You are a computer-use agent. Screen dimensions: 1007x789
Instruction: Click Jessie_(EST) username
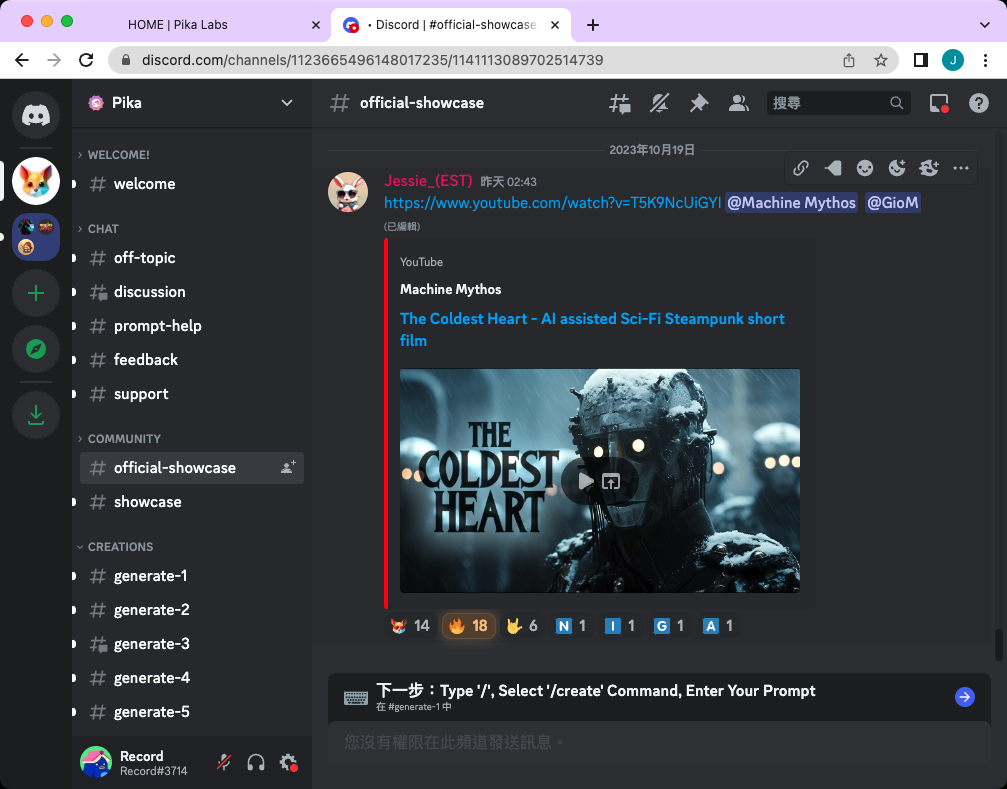coord(428,181)
